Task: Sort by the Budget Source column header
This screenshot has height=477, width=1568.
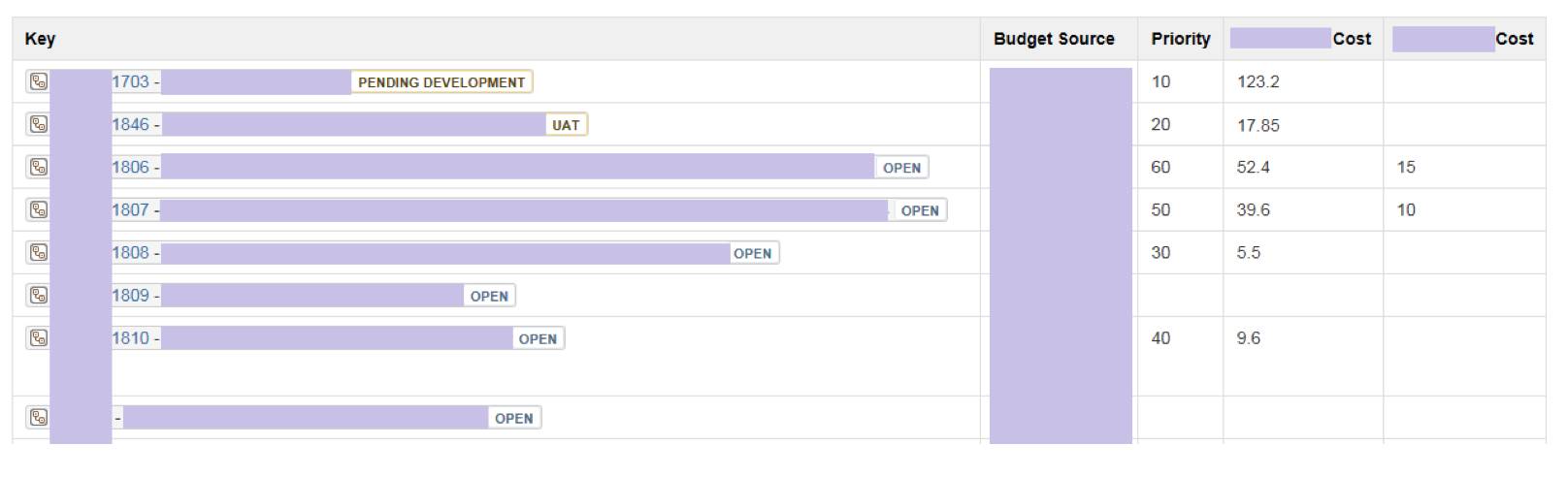Action: pyautogui.click(x=1054, y=39)
